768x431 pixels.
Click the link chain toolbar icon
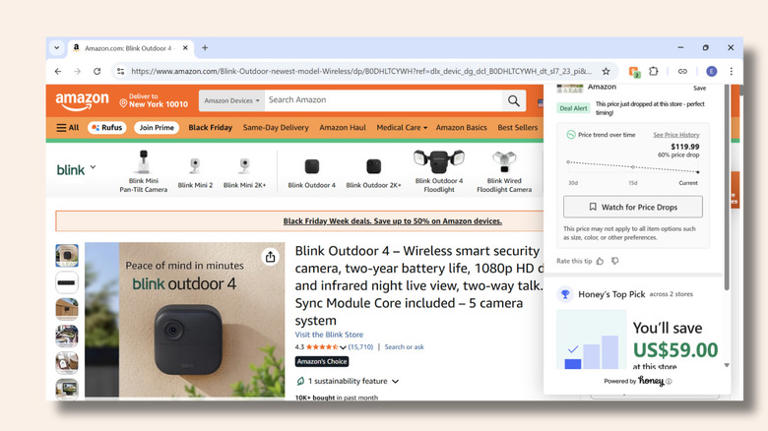[682, 72]
